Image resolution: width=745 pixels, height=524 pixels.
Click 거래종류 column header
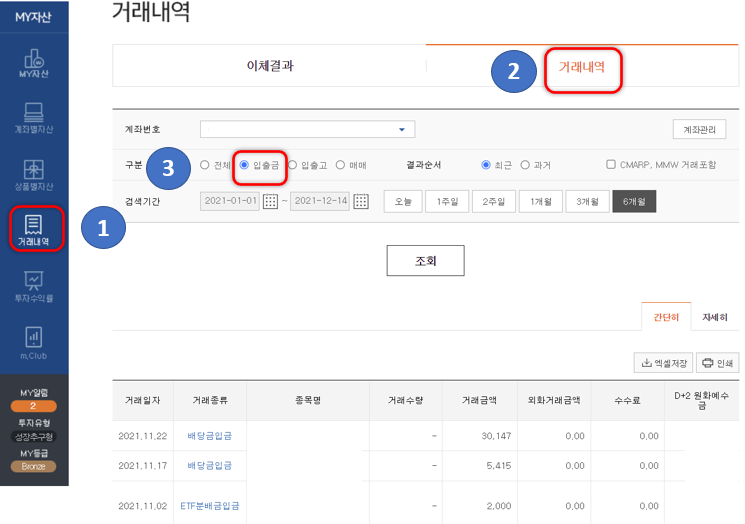pyautogui.click(x=210, y=400)
